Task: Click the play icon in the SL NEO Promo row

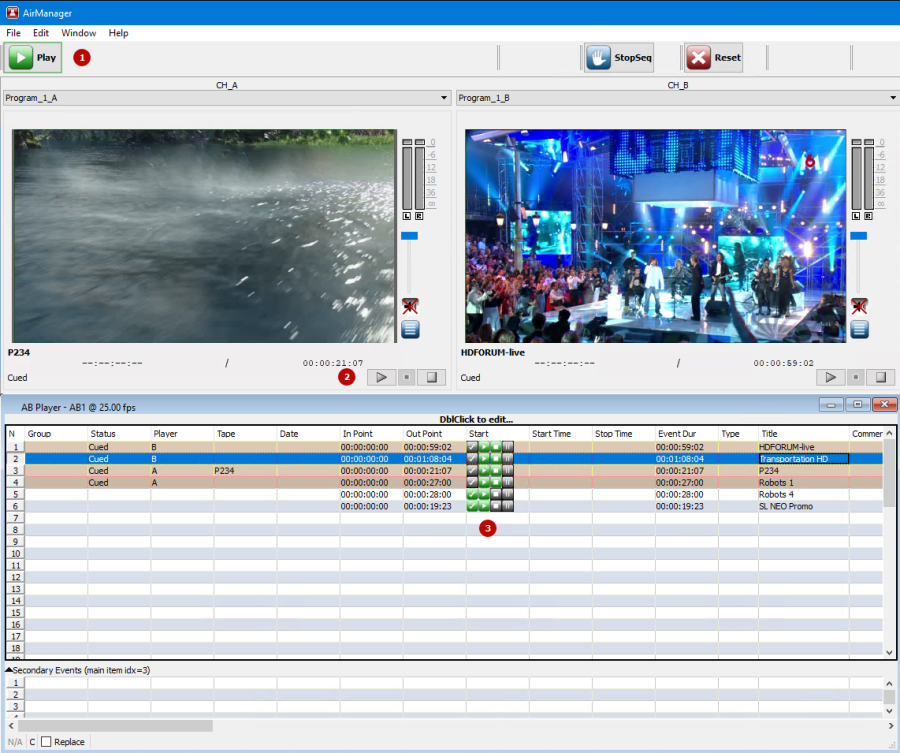Action: [484, 506]
